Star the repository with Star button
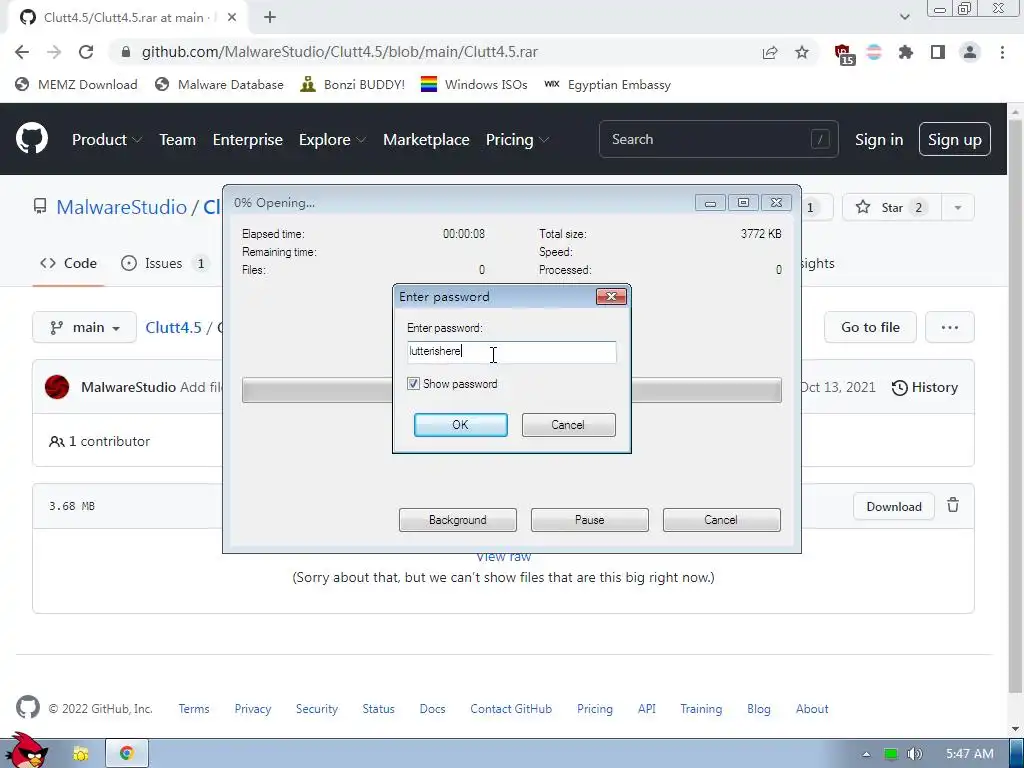 tap(891, 208)
